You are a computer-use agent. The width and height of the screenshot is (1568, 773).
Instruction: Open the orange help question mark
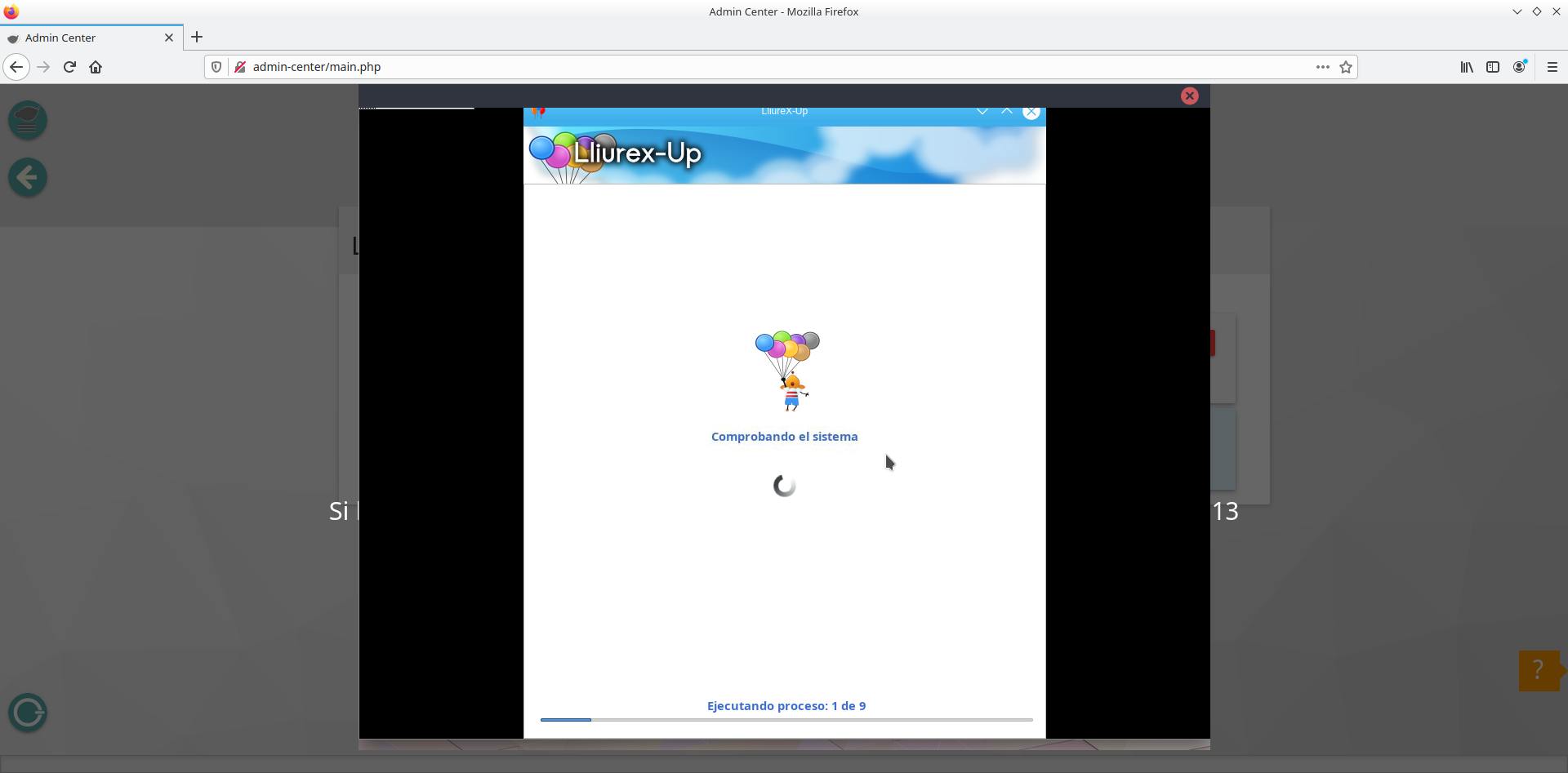pyautogui.click(x=1539, y=670)
